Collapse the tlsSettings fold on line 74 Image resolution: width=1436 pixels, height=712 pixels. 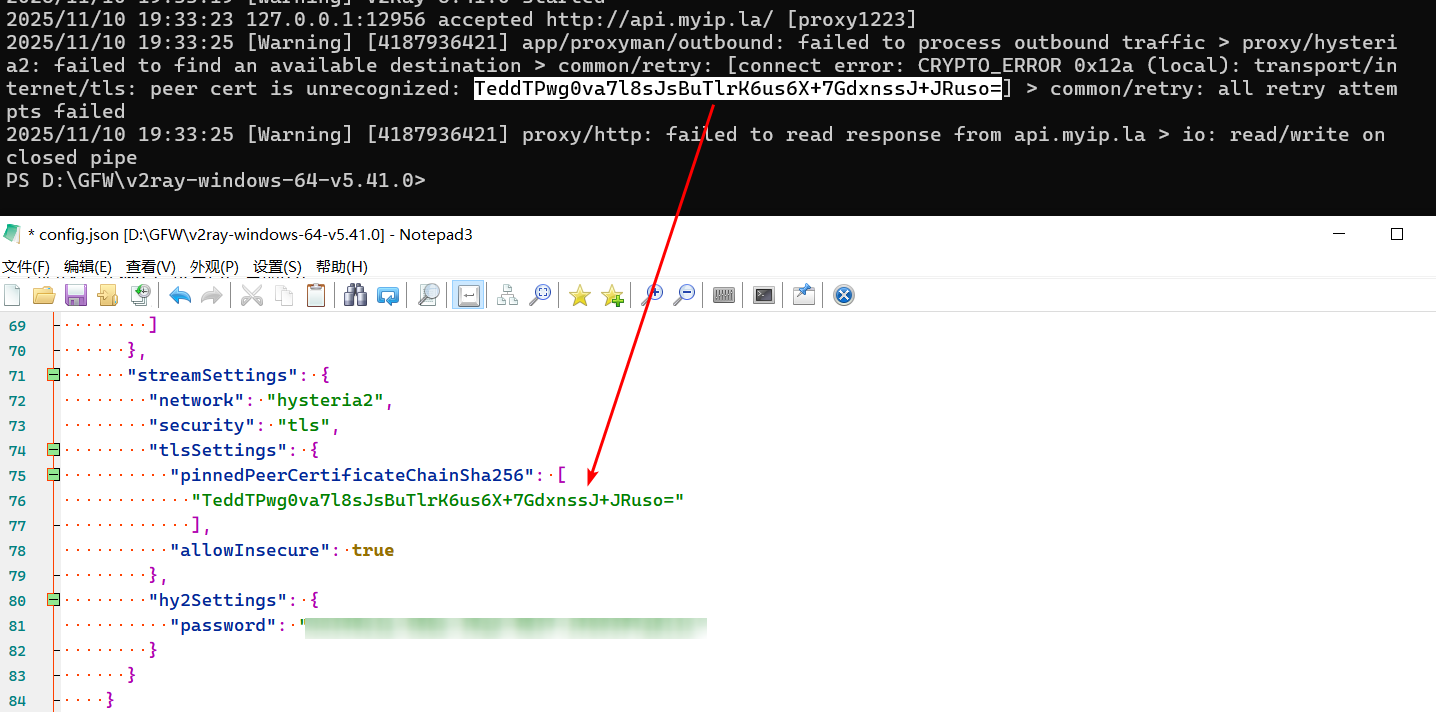tap(53, 450)
